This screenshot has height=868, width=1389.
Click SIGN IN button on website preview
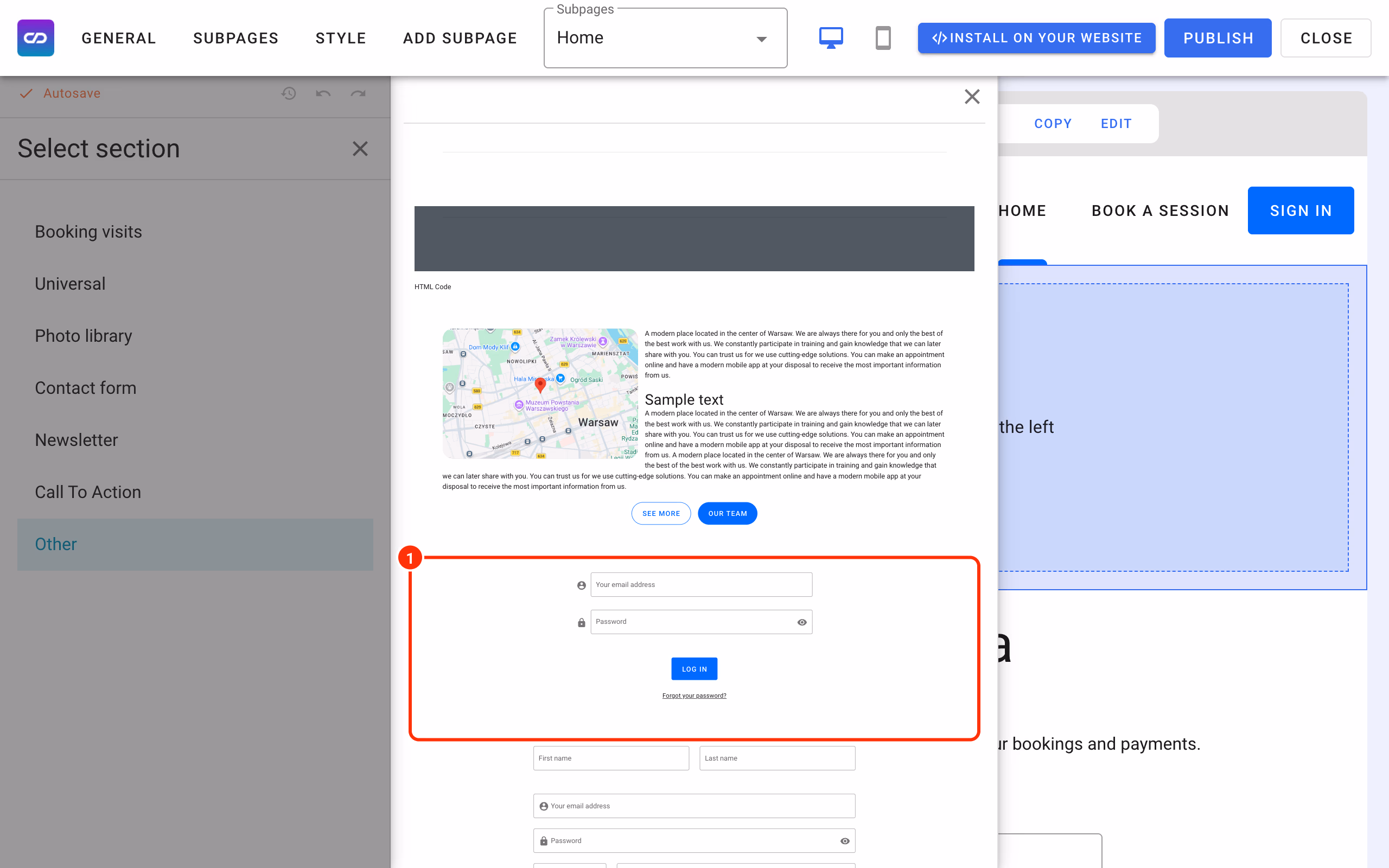[x=1301, y=210]
